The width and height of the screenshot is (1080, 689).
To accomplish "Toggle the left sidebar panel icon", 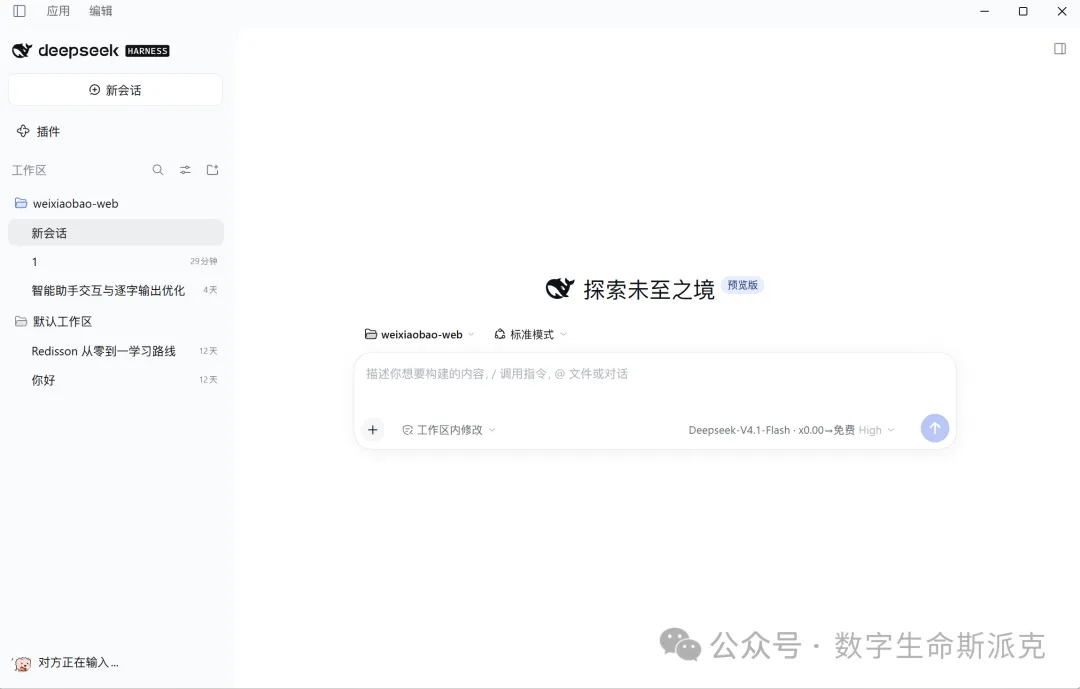I will coord(19,11).
